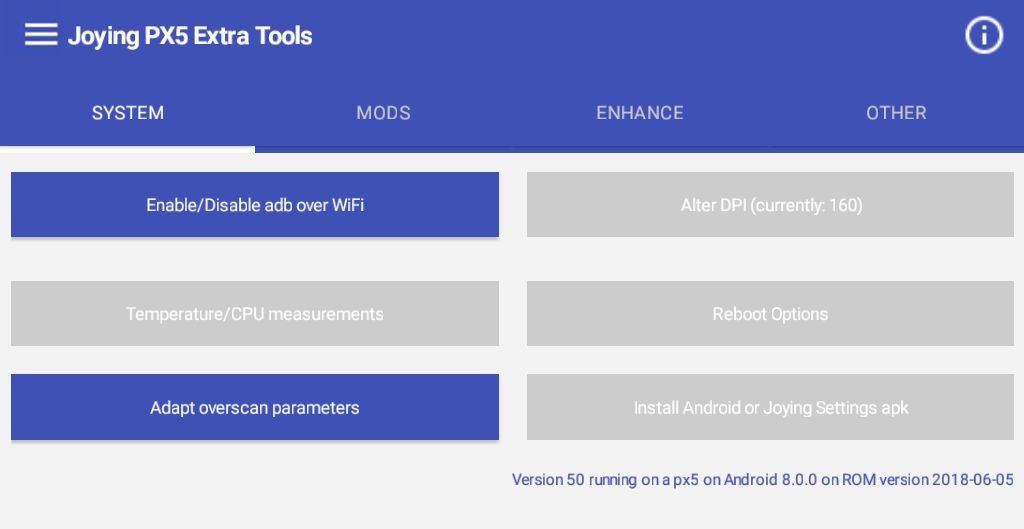
Task: Click Enable/Disable adb over WiFi
Action: coord(255,204)
